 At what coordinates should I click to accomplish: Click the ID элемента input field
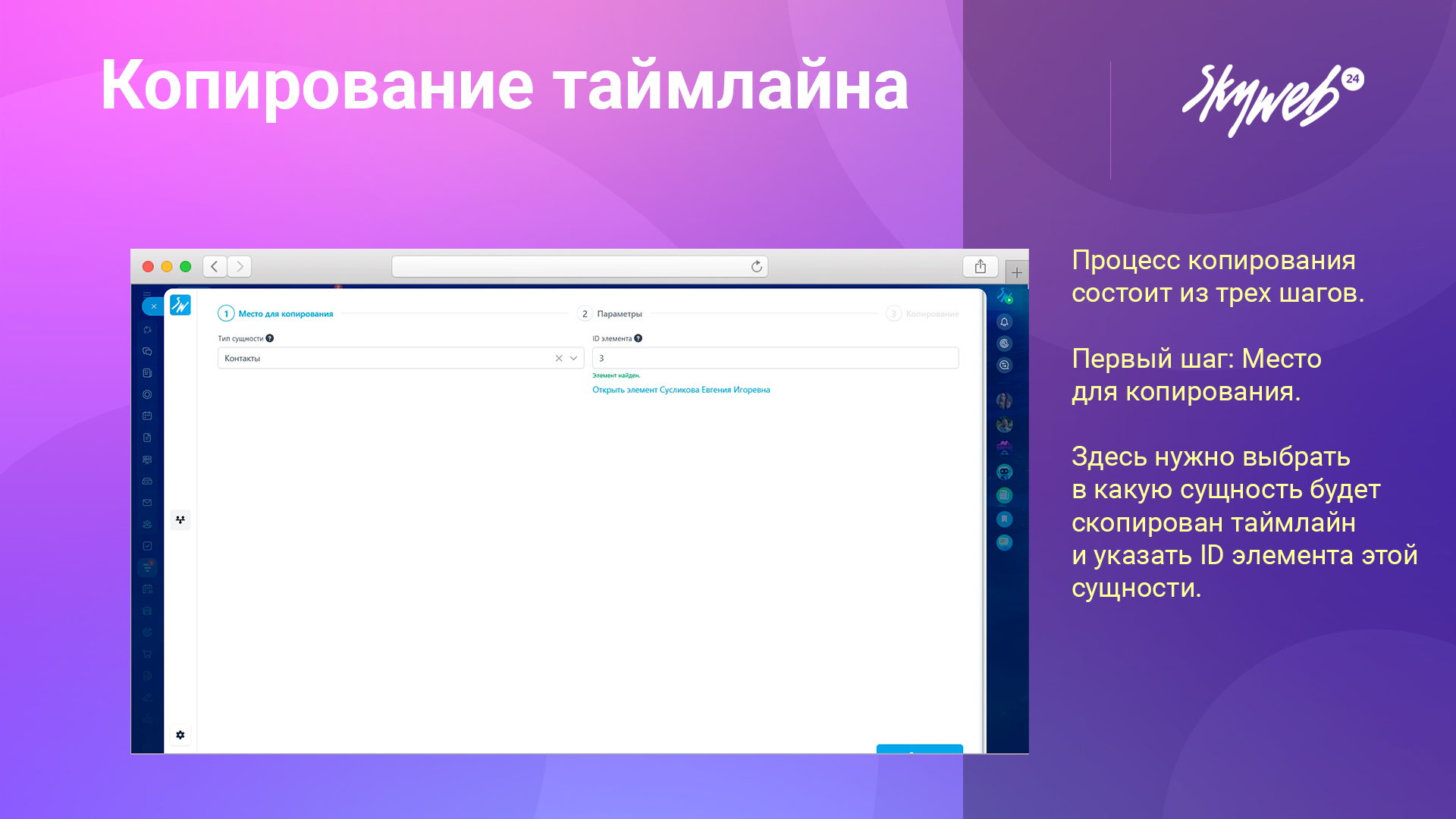775,359
